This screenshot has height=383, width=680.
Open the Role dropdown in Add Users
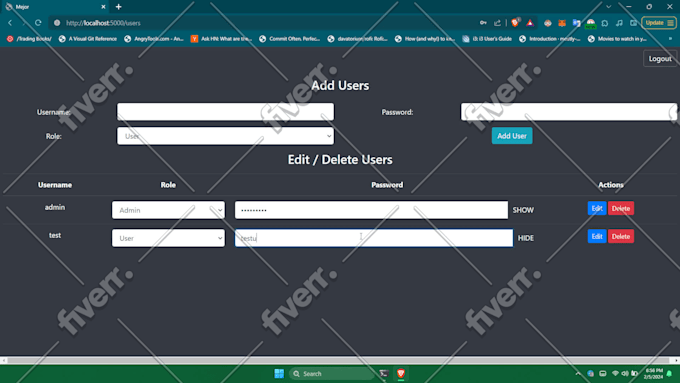coord(225,136)
